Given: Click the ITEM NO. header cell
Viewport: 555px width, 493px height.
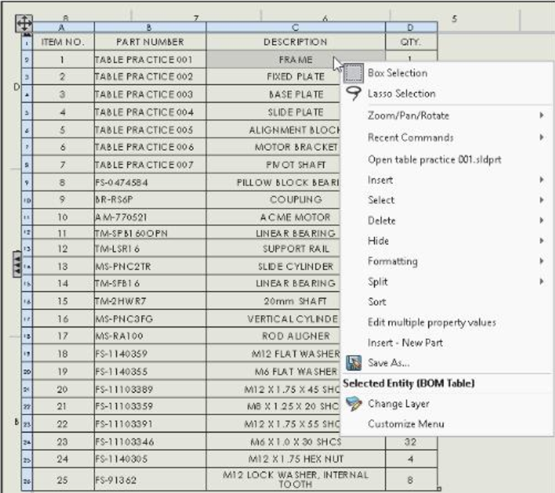Looking at the screenshot, I should tap(63, 42).
